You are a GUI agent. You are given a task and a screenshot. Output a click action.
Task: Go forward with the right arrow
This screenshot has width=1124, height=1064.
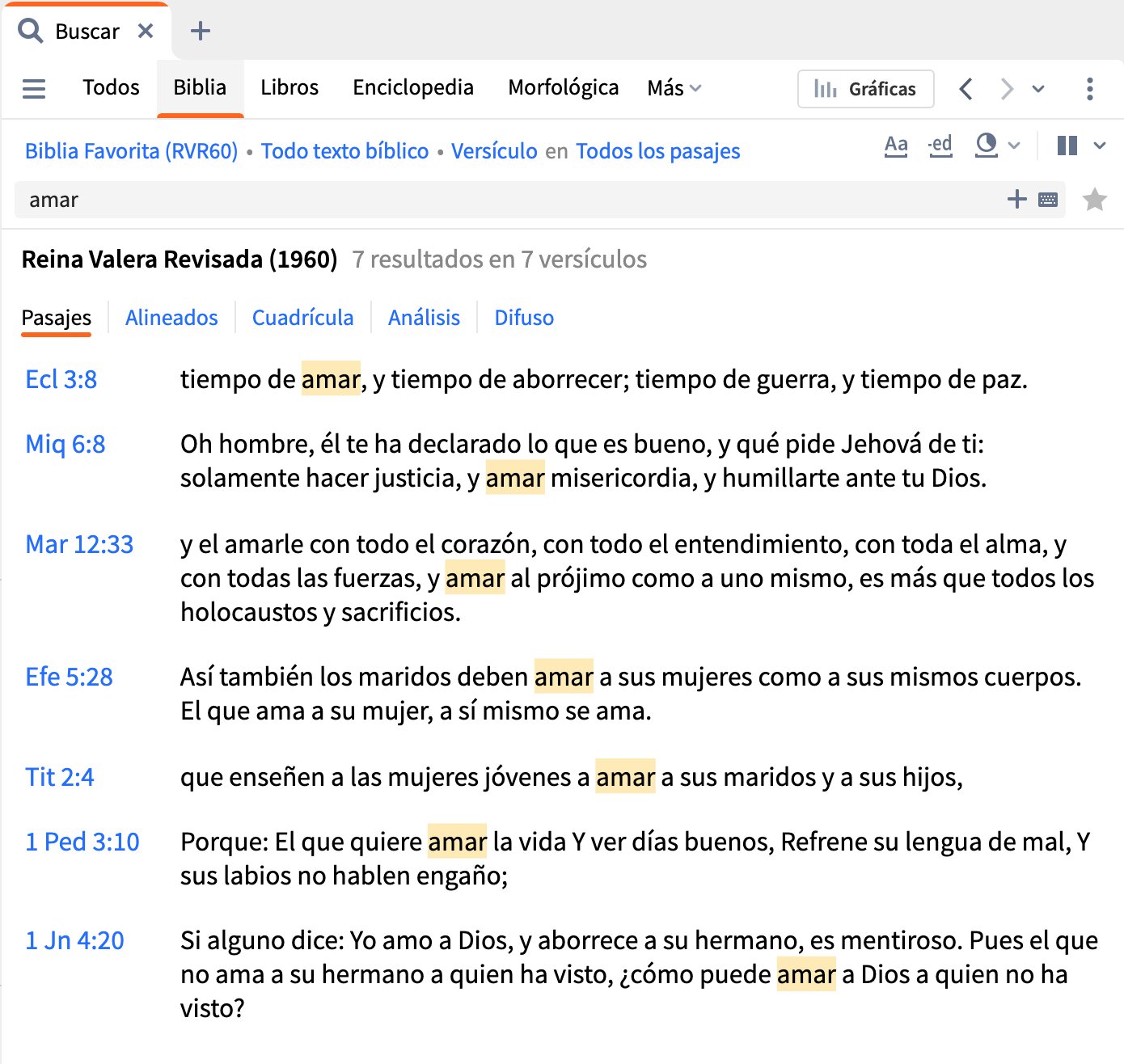[1007, 89]
